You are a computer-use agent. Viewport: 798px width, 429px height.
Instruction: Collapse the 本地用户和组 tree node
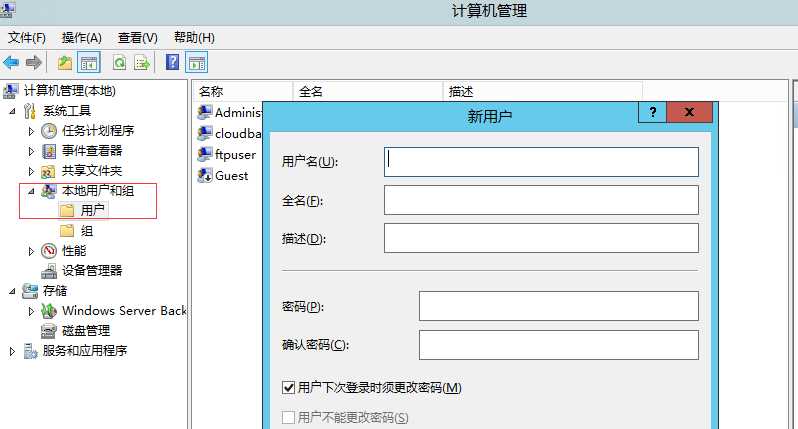coord(32,191)
